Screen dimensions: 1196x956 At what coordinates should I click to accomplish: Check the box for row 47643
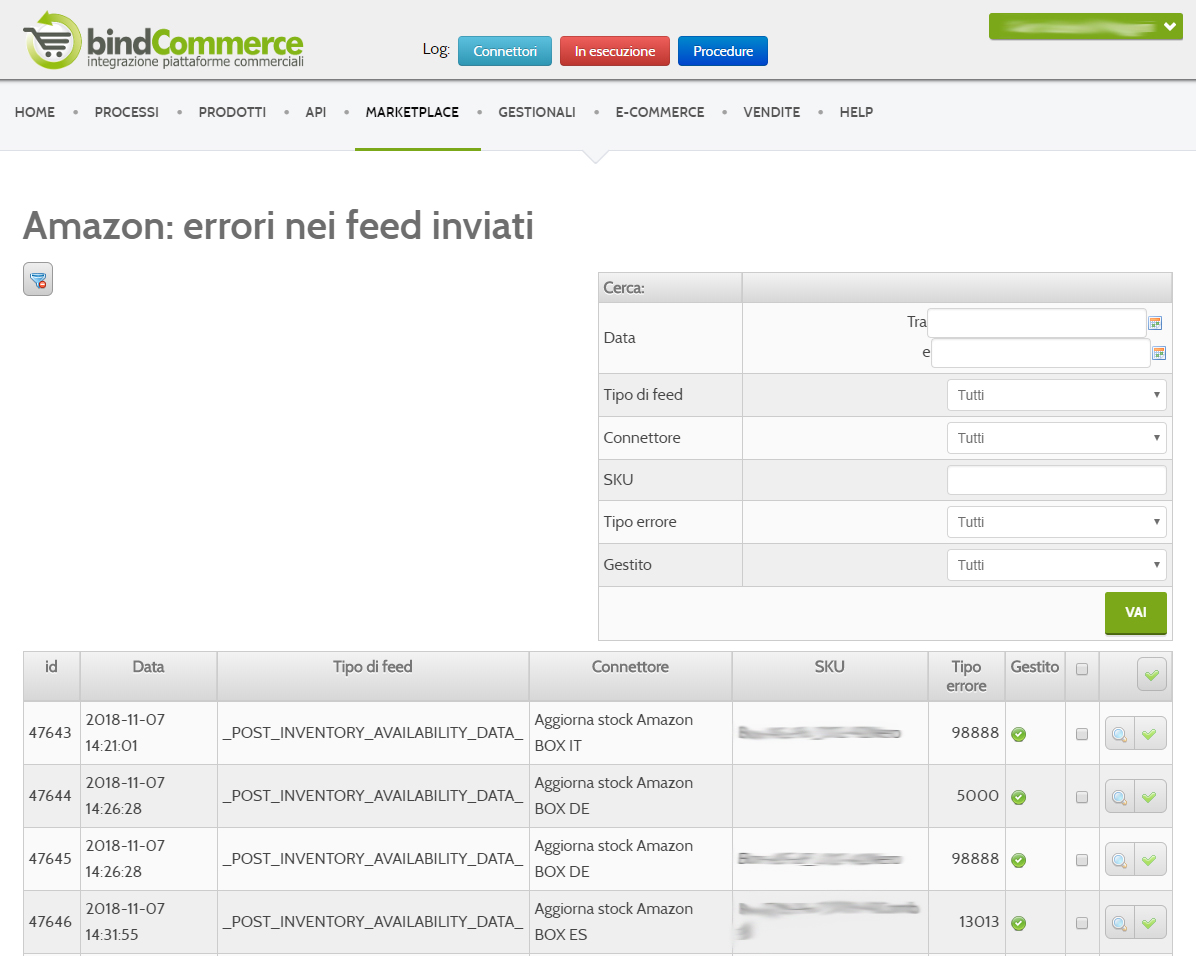pyautogui.click(x=1082, y=734)
